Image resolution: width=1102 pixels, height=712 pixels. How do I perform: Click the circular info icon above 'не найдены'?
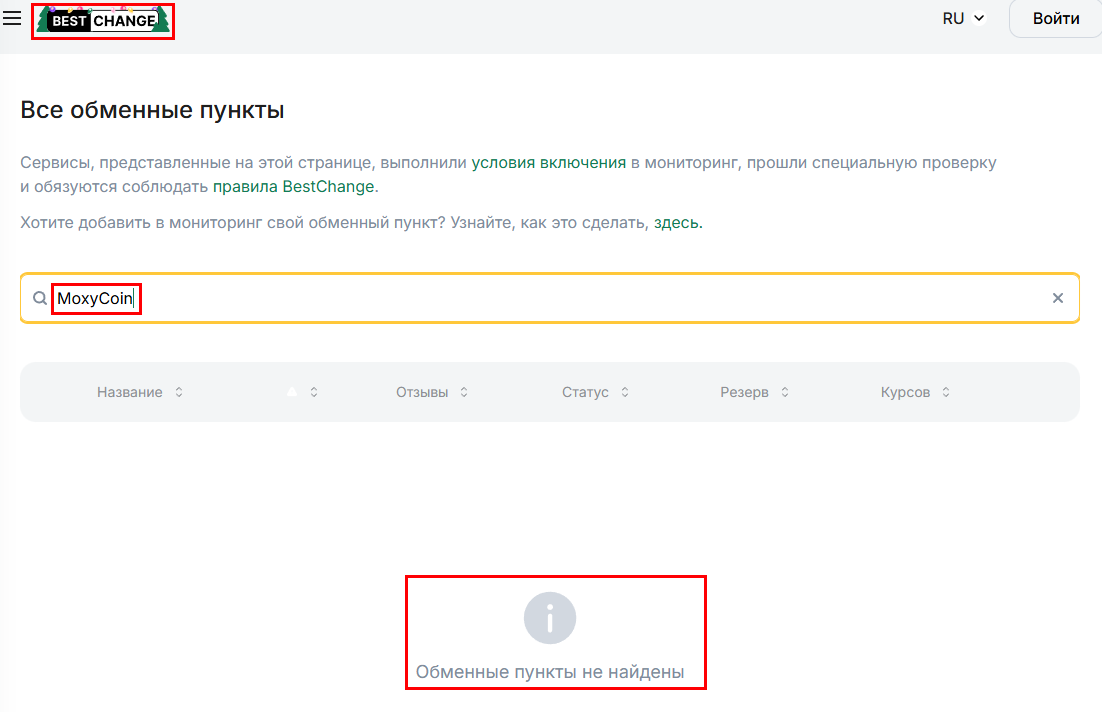548,617
